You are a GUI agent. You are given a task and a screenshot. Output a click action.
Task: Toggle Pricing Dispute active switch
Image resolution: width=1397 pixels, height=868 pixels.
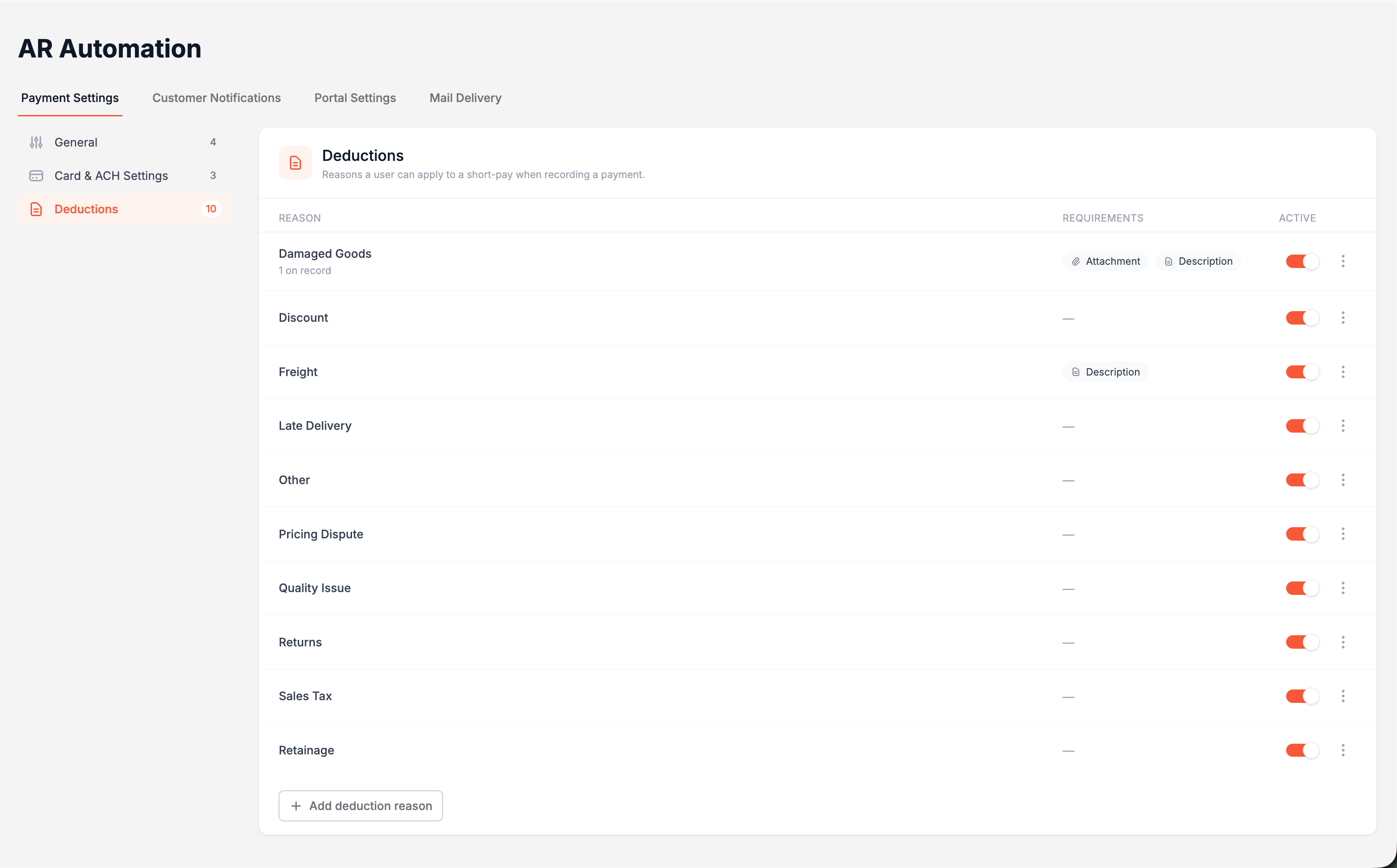[x=1302, y=534]
